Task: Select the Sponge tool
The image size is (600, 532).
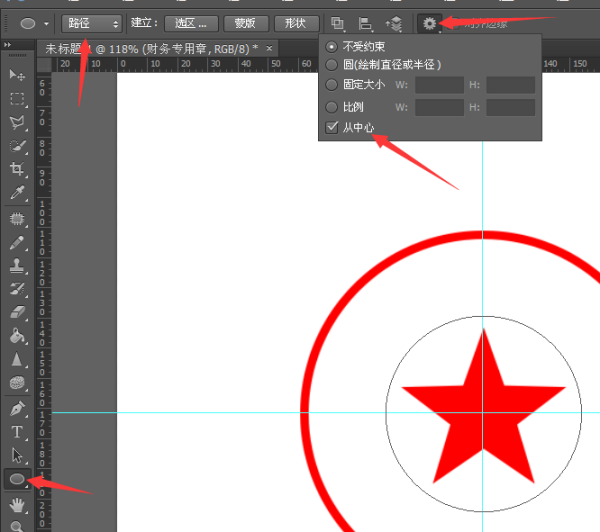Action: (x=17, y=383)
